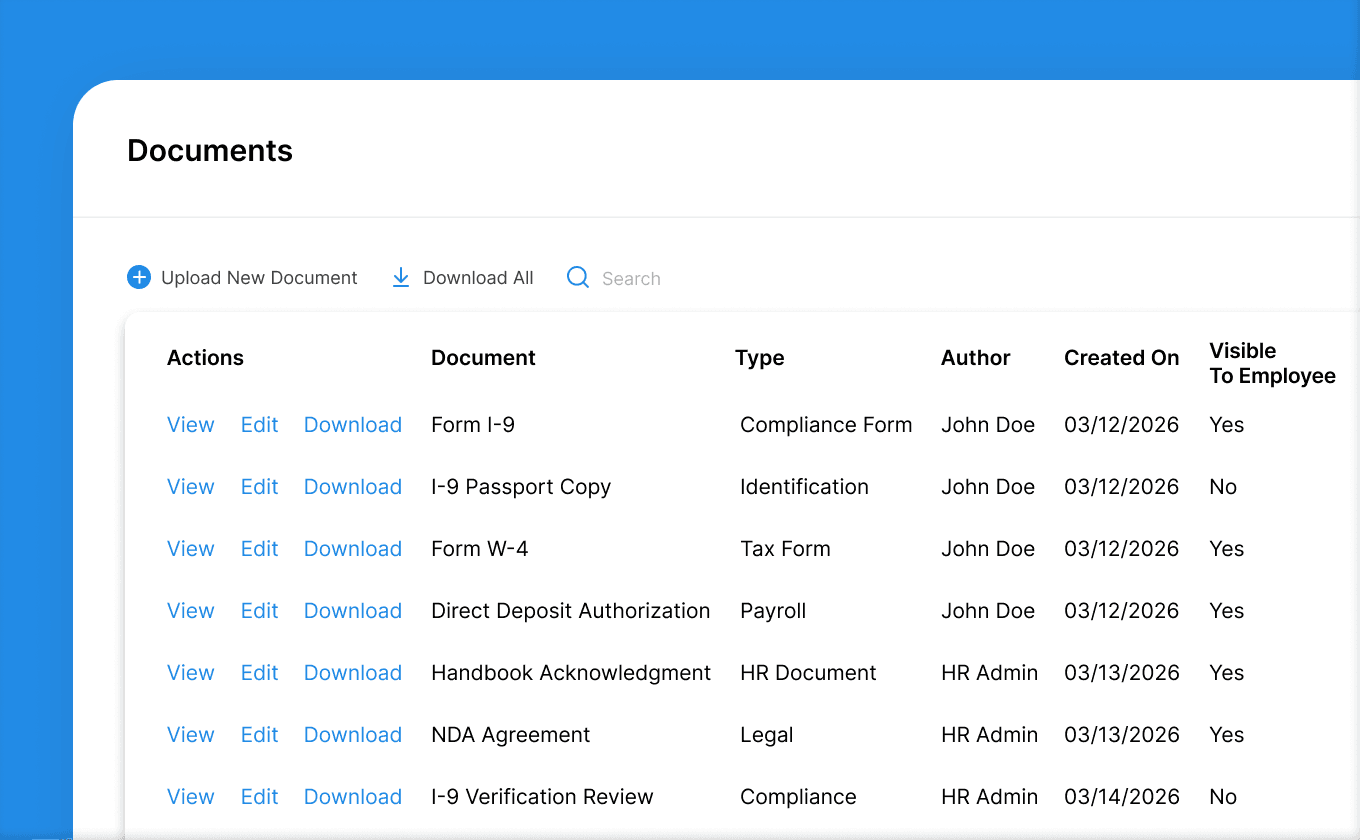The height and width of the screenshot is (840, 1360).
Task: Toggle employee visibility for I-9 Passport Copy
Action: (1223, 486)
